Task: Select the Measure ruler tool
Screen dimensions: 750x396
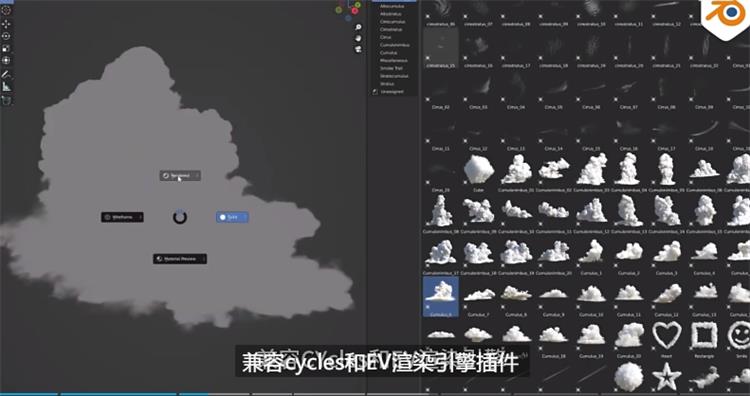Action: click(x=6, y=87)
